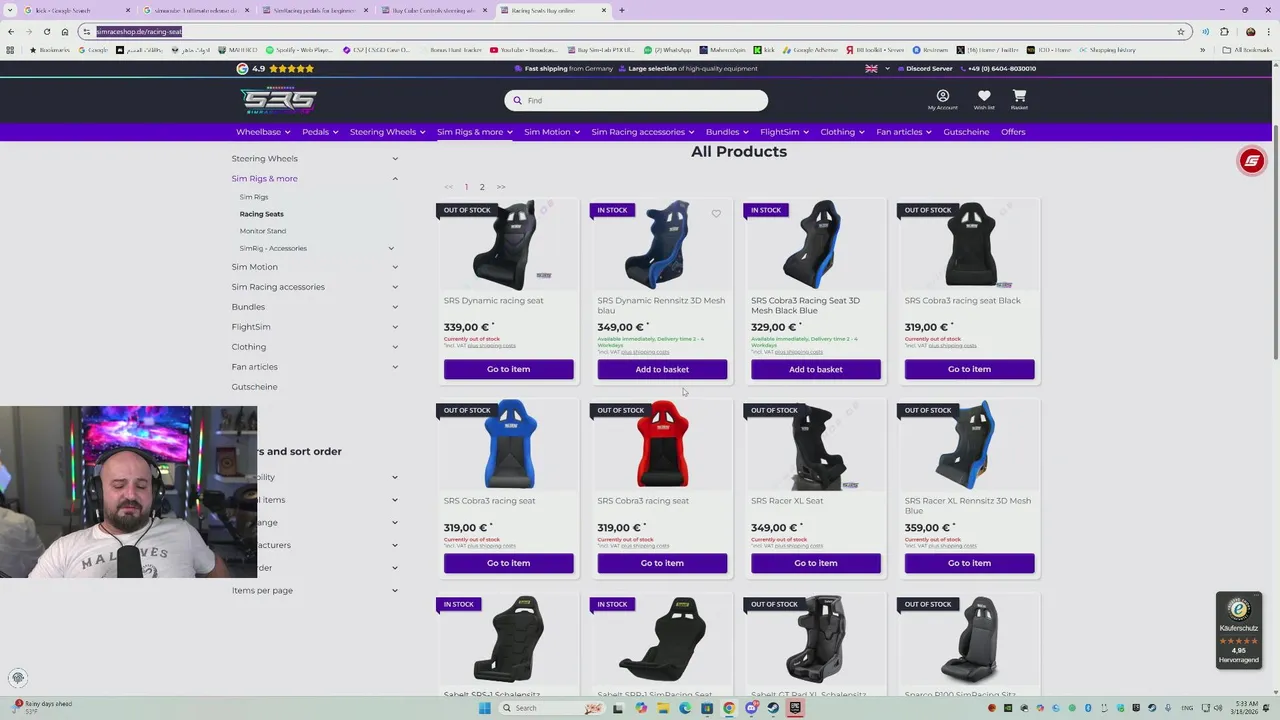
Task: Bookmark this page with the star icon
Action: click(1181, 31)
